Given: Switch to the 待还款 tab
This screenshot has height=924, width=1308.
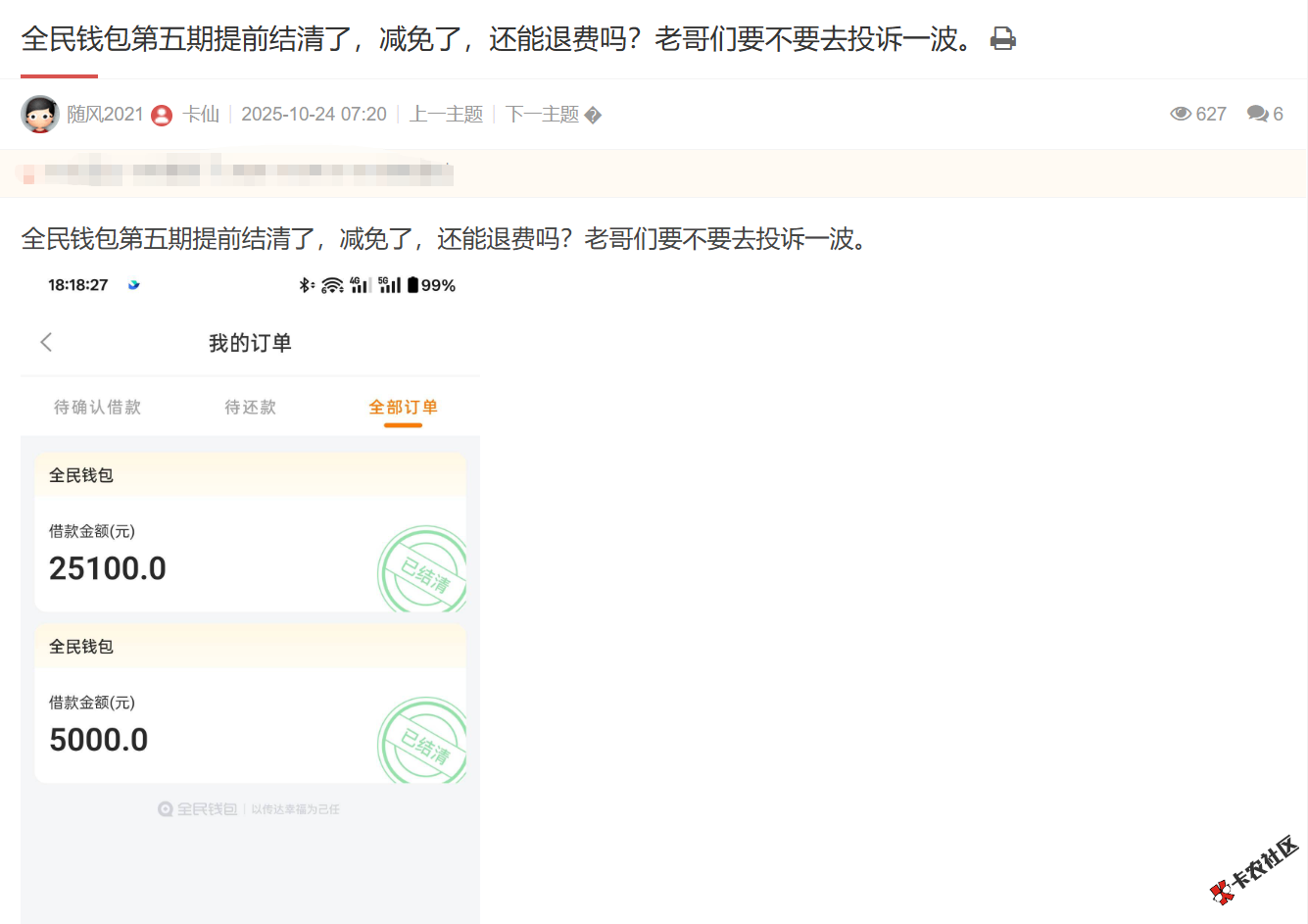Looking at the screenshot, I should [250, 407].
